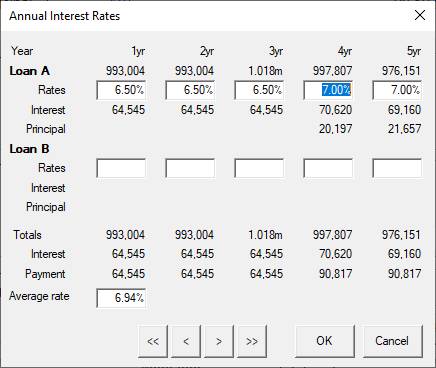The image size is (436, 368).
Task: Close the dialog with the X button
Action: coord(420,15)
